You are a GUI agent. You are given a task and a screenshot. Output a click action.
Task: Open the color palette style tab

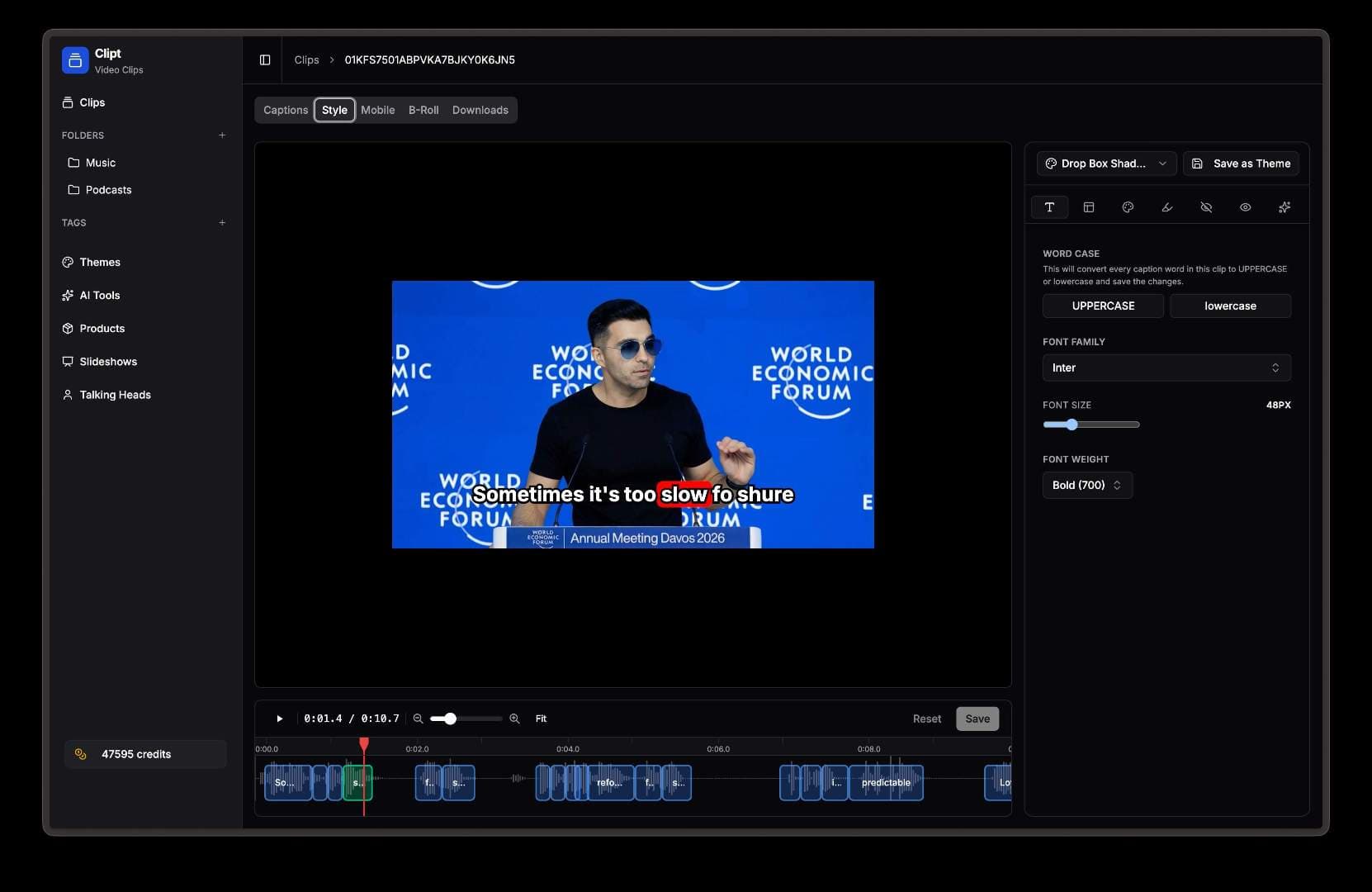(x=1128, y=207)
